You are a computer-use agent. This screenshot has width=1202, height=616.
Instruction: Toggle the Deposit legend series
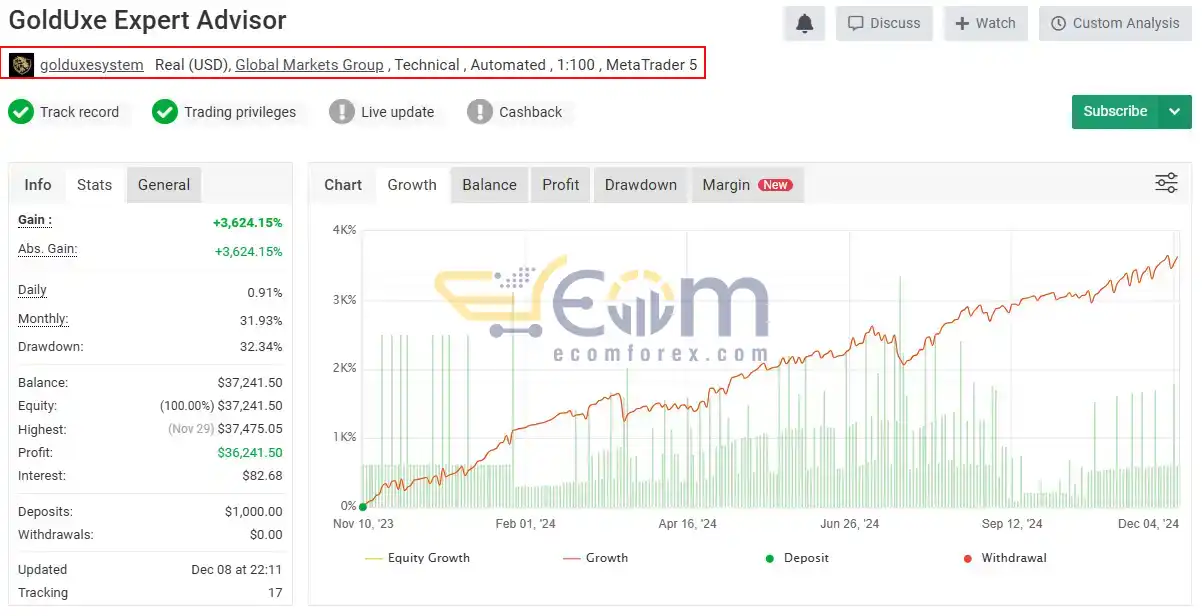[797, 558]
